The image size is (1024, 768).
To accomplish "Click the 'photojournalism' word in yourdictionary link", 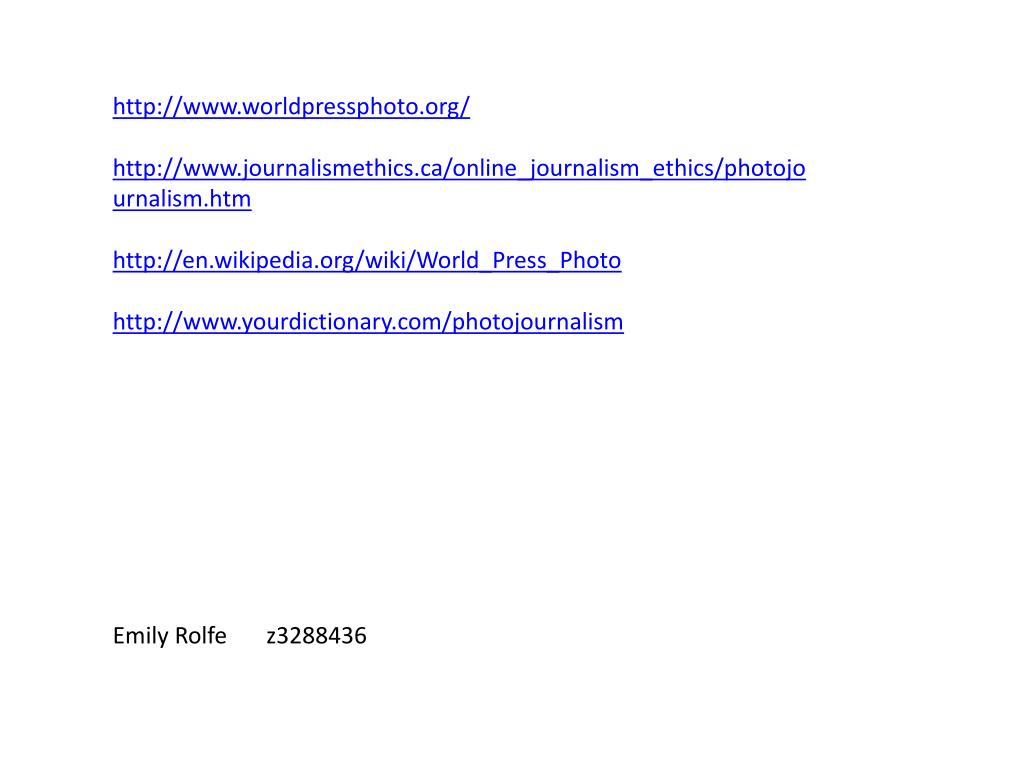I will pyautogui.click(x=537, y=322).
